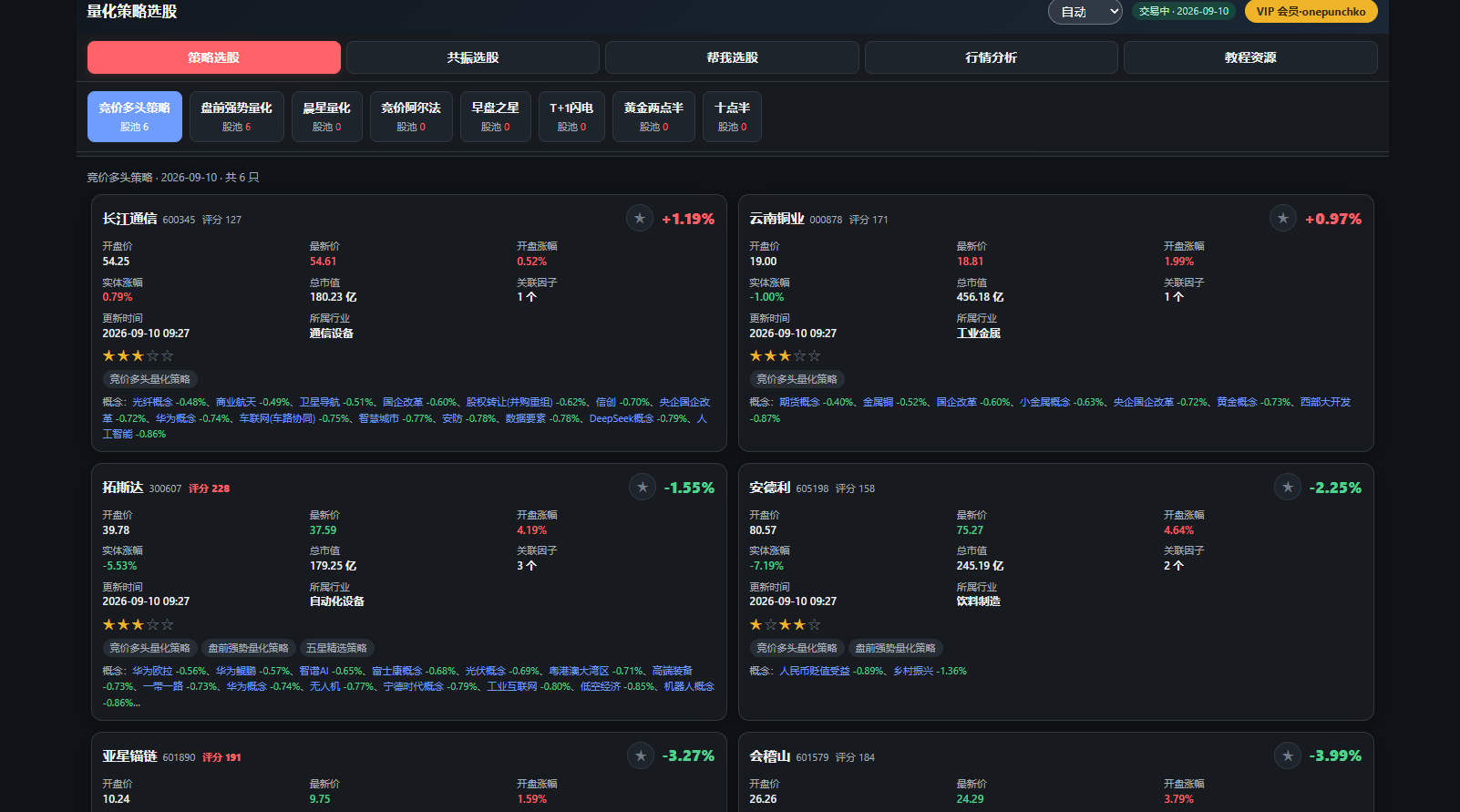The height and width of the screenshot is (812, 1460).
Task: Open the 自动 refresh mode dropdown
Action: tap(1085, 12)
